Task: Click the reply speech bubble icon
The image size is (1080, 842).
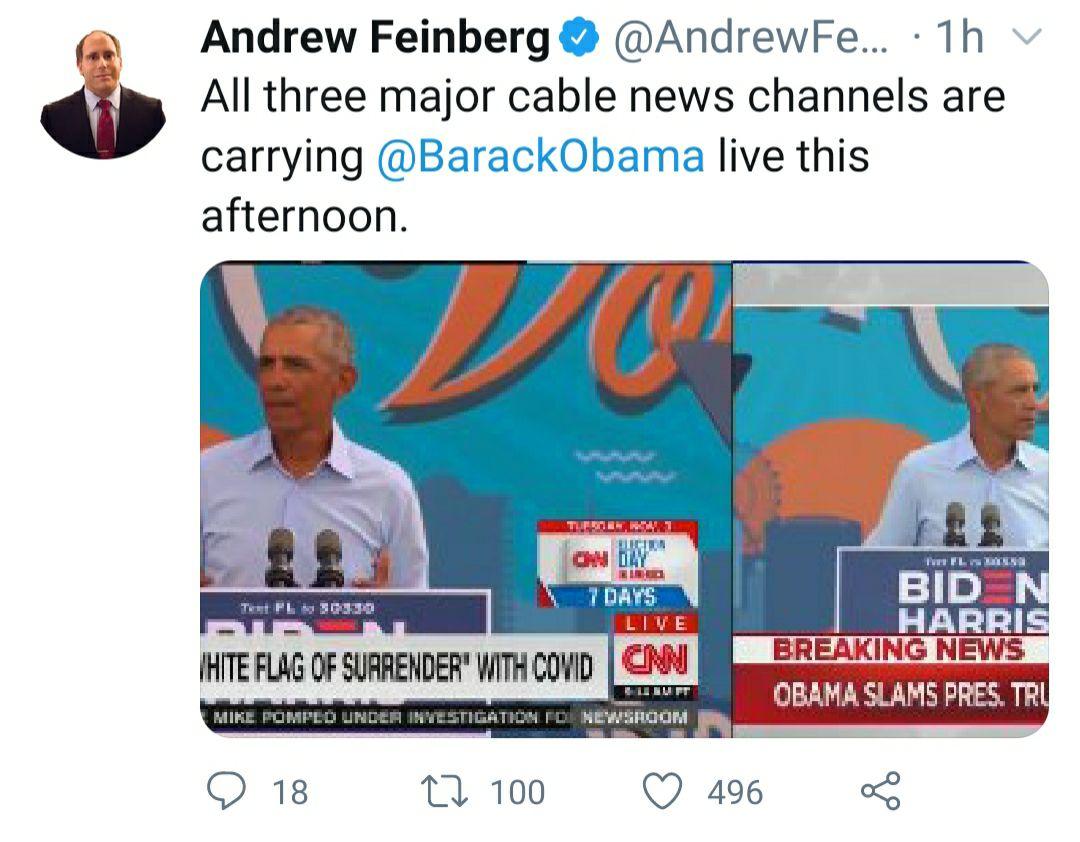Action: click(x=226, y=792)
